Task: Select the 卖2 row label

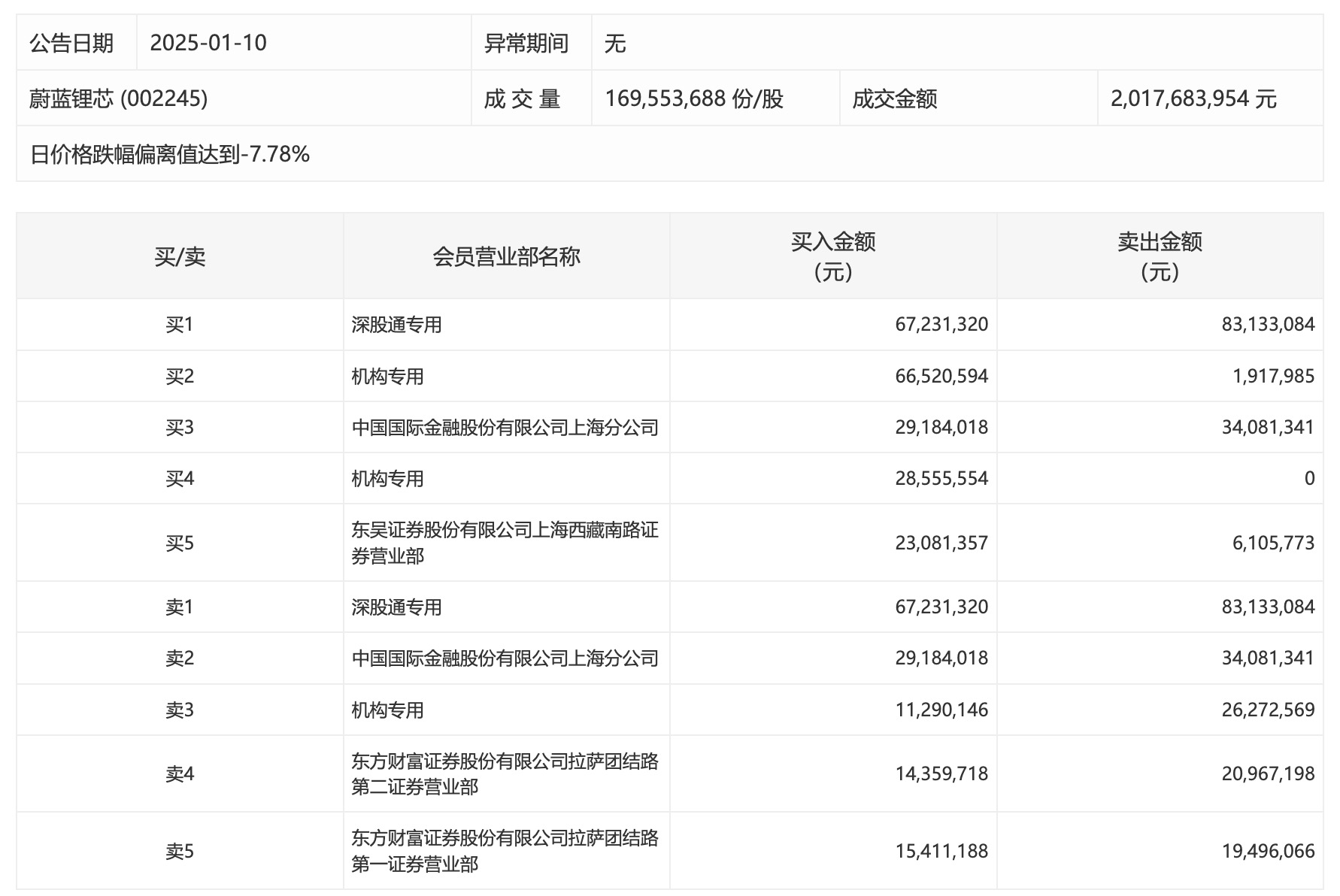Action: [180, 658]
